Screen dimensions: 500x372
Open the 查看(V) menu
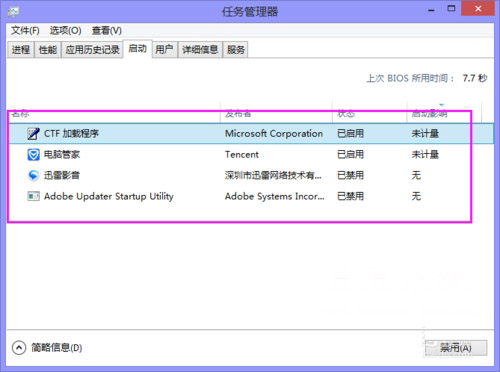click(x=107, y=31)
